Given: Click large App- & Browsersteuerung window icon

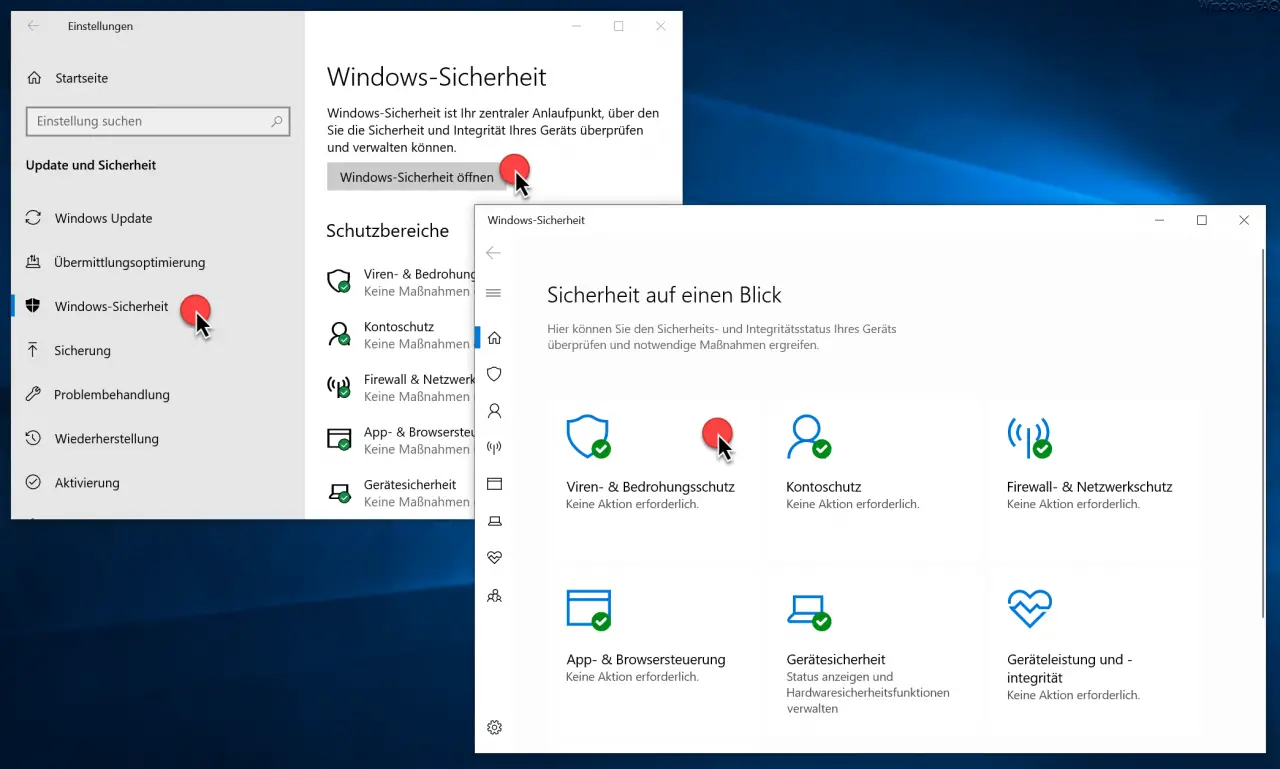Looking at the screenshot, I should [x=588, y=609].
